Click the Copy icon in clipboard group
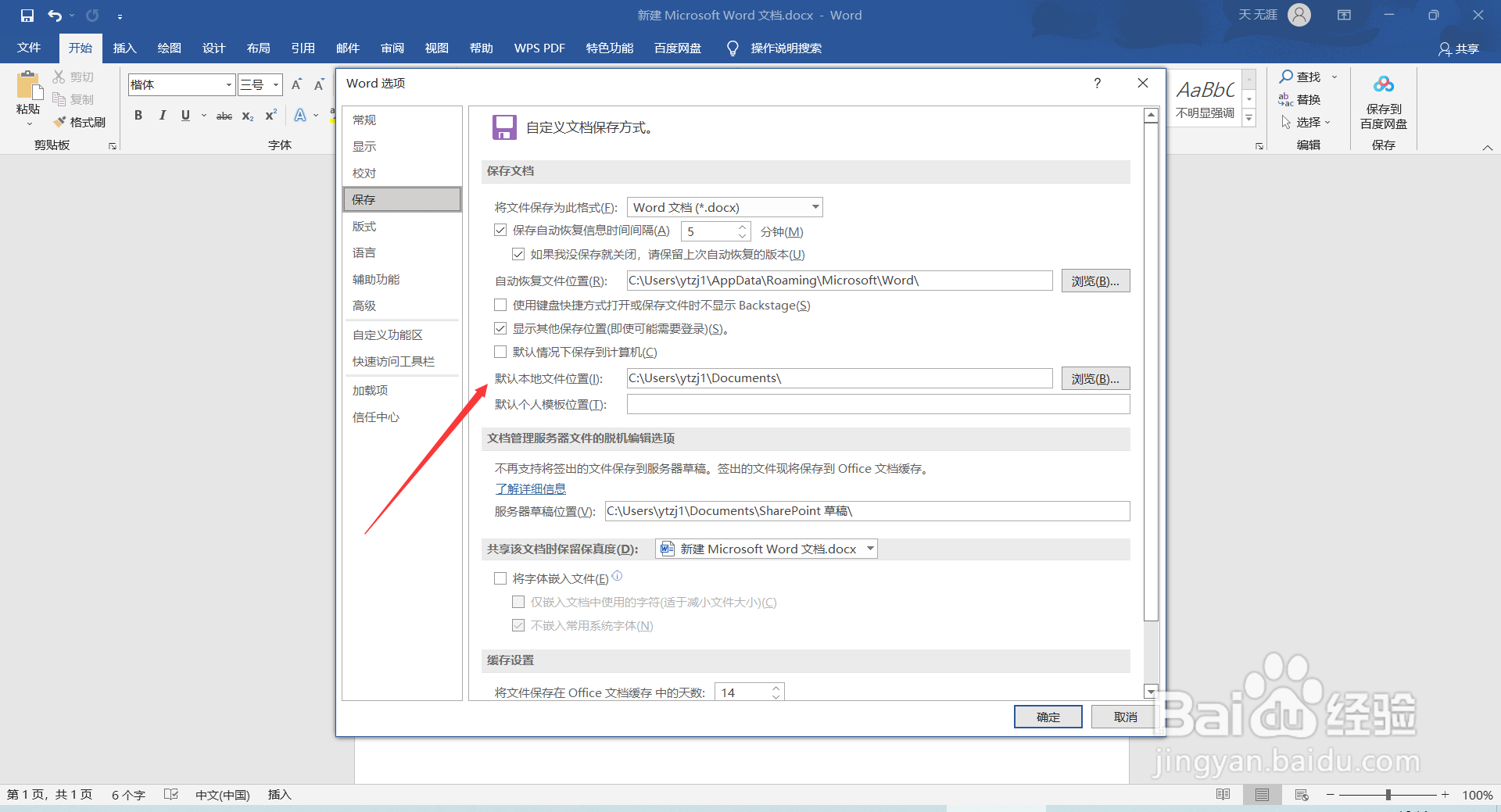Screen dimensions: 1501x812 [x=59, y=99]
